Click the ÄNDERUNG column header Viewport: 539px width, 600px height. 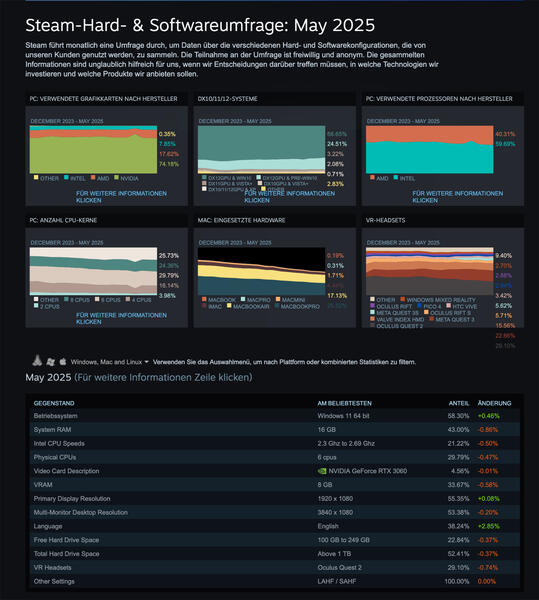tap(494, 403)
